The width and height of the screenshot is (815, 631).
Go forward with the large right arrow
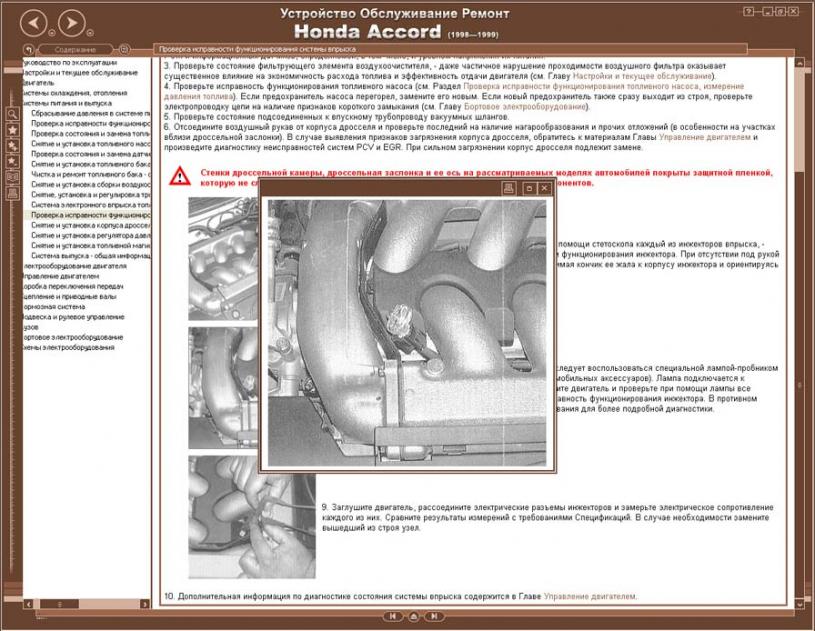click(x=72, y=23)
